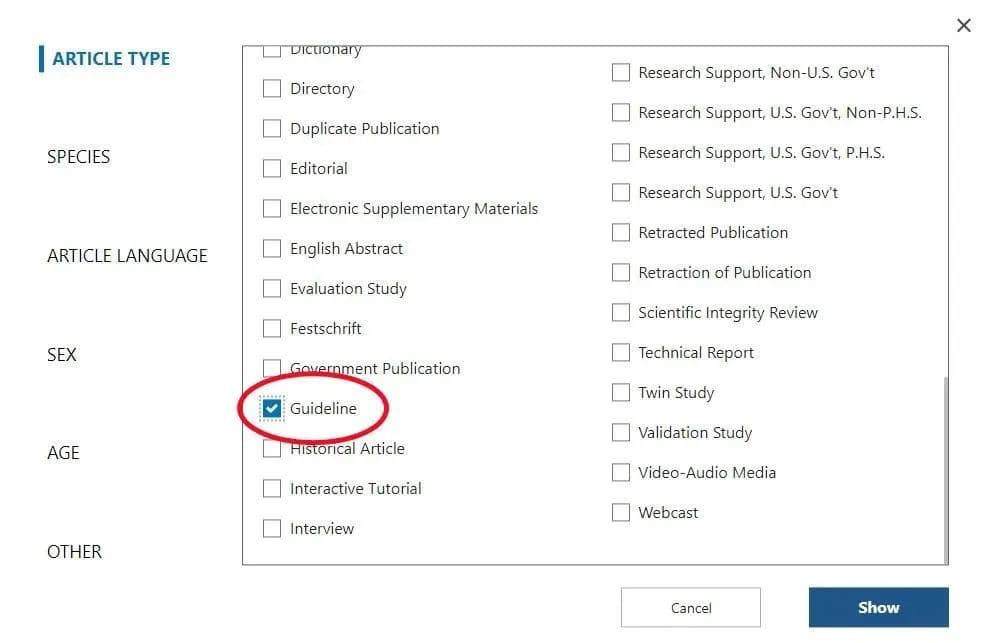Check the Interview checkbox
The image size is (984, 643).
(x=272, y=528)
